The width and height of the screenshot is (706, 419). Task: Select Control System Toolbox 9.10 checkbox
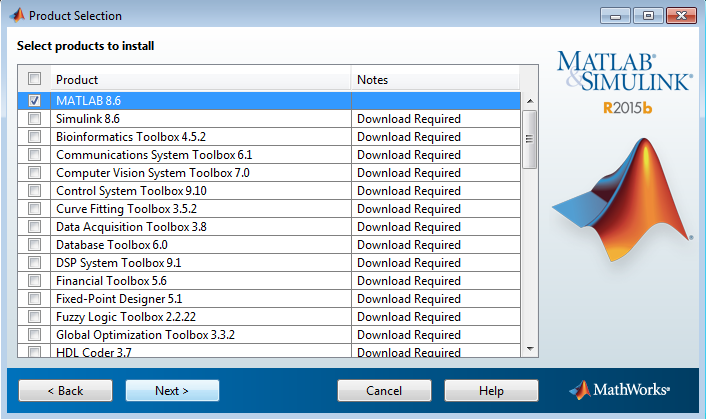click(34, 190)
